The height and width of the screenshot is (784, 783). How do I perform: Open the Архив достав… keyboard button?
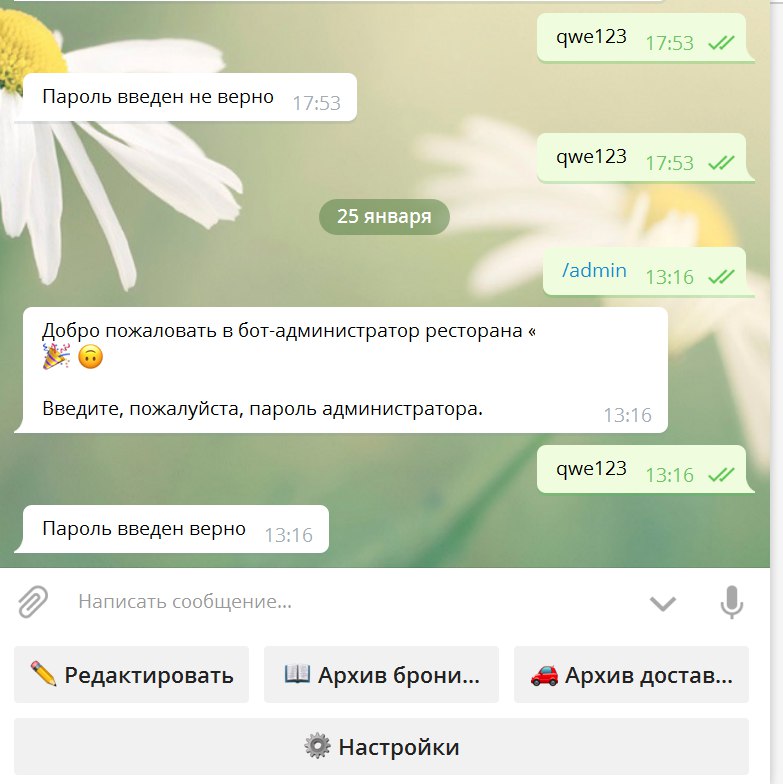coord(632,674)
